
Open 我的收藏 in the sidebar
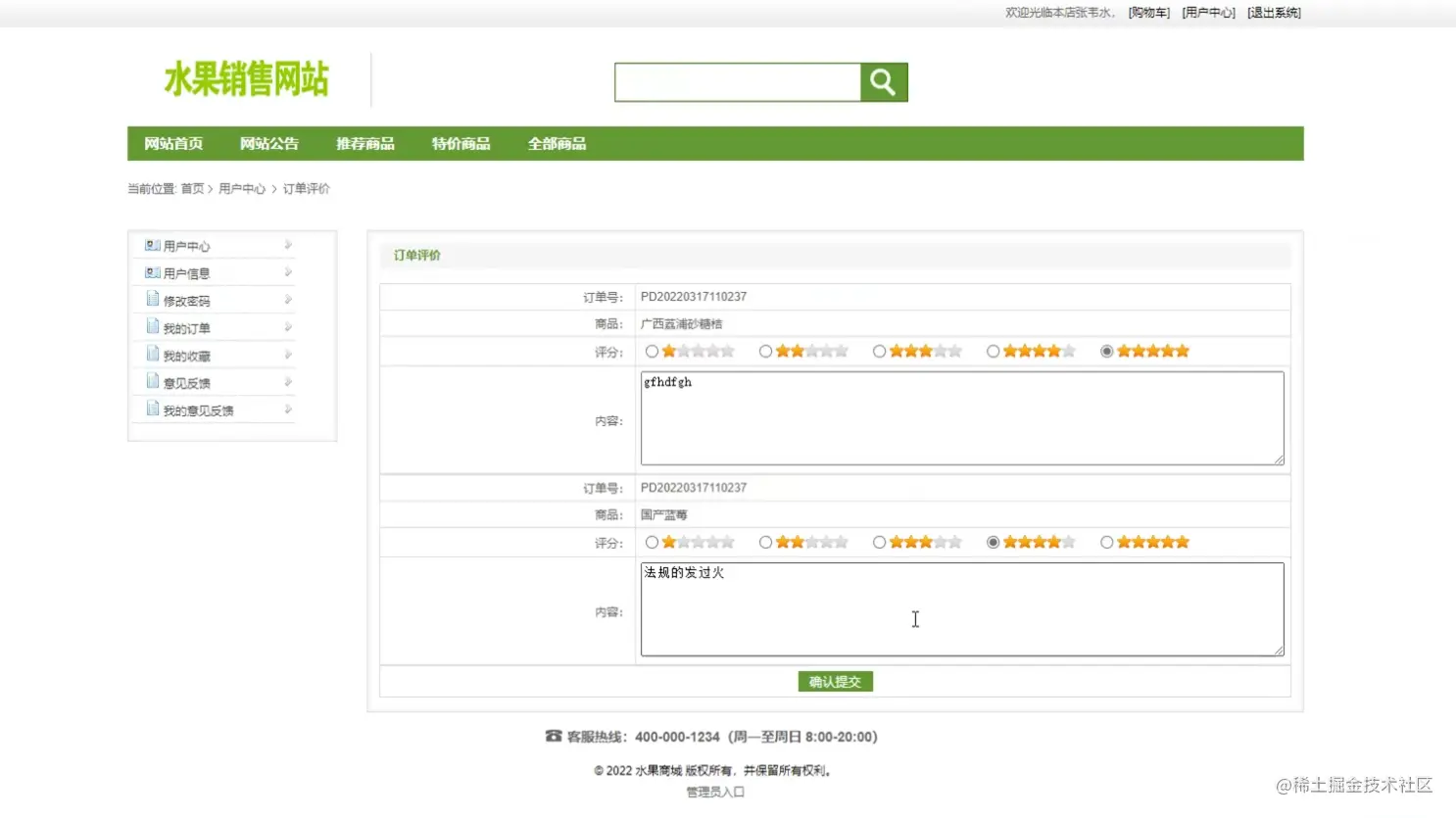point(186,356)
